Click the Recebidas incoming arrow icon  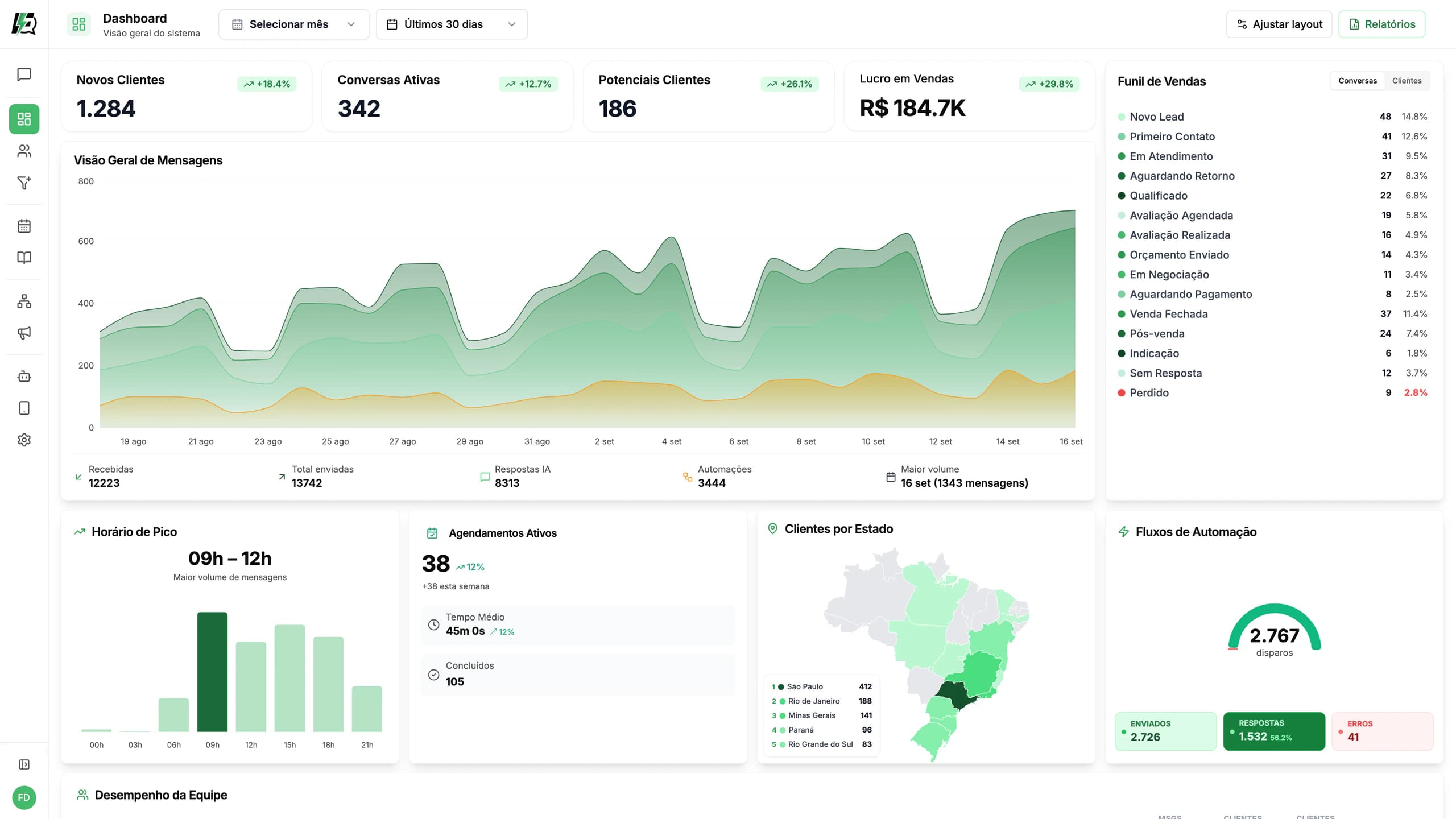tap(78, 477)
